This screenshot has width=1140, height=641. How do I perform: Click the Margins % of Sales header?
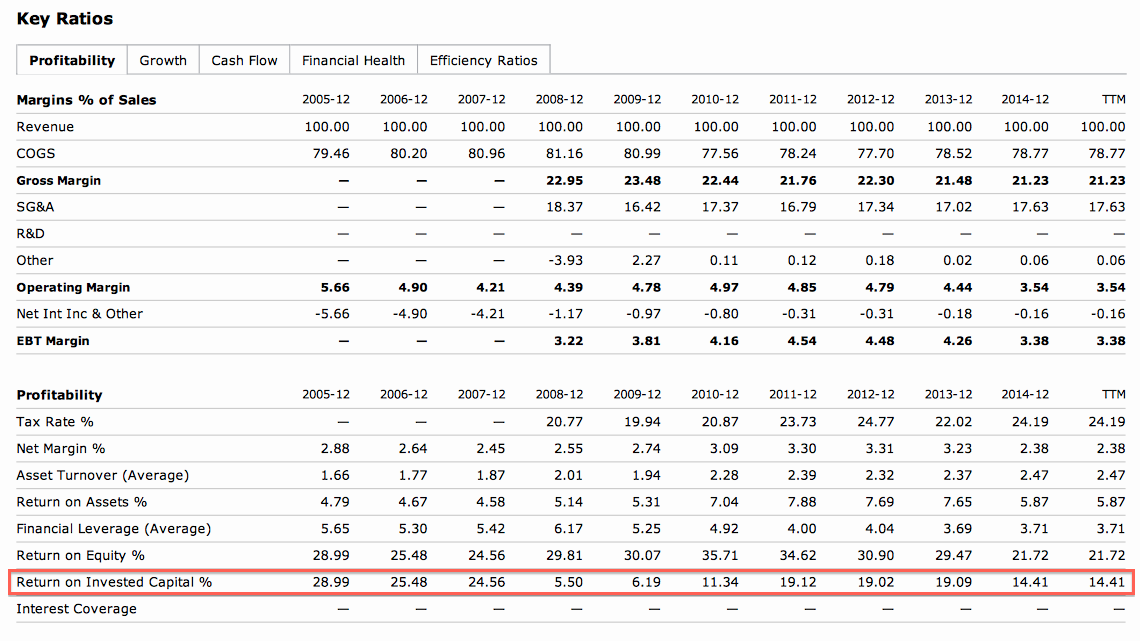(x=86, y=100)
